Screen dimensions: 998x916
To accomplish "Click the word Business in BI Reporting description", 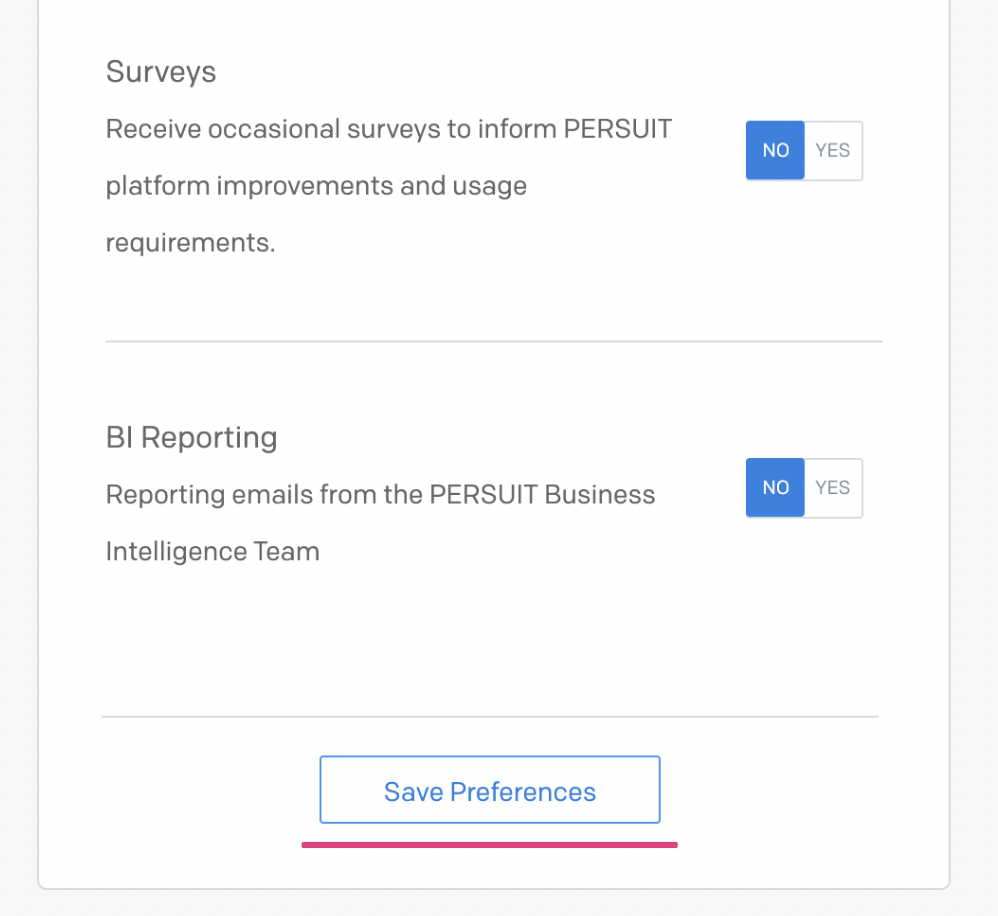I will 600,495.
